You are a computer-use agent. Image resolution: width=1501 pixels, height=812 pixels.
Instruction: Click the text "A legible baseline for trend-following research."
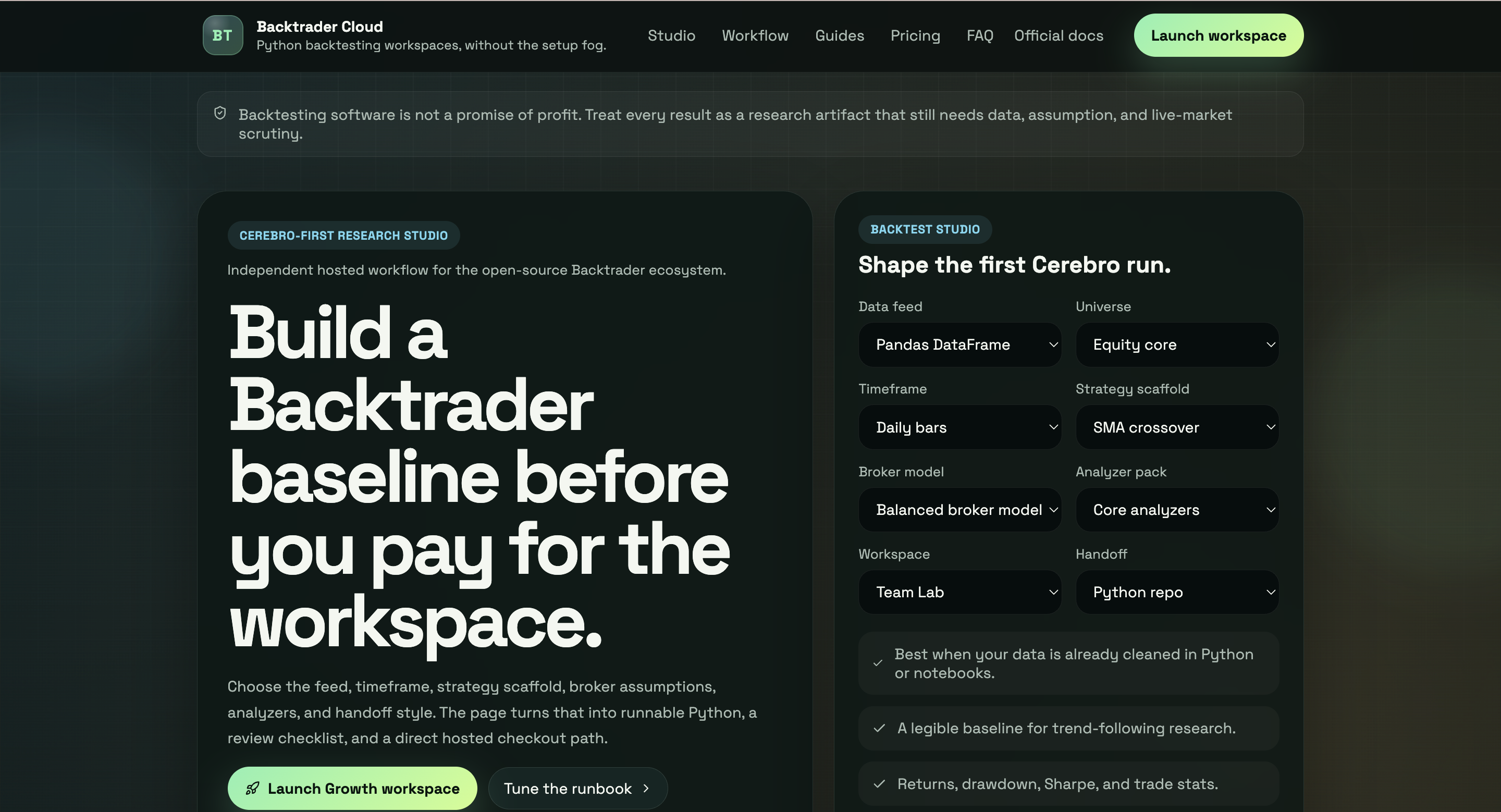[x=1066, y=728]
